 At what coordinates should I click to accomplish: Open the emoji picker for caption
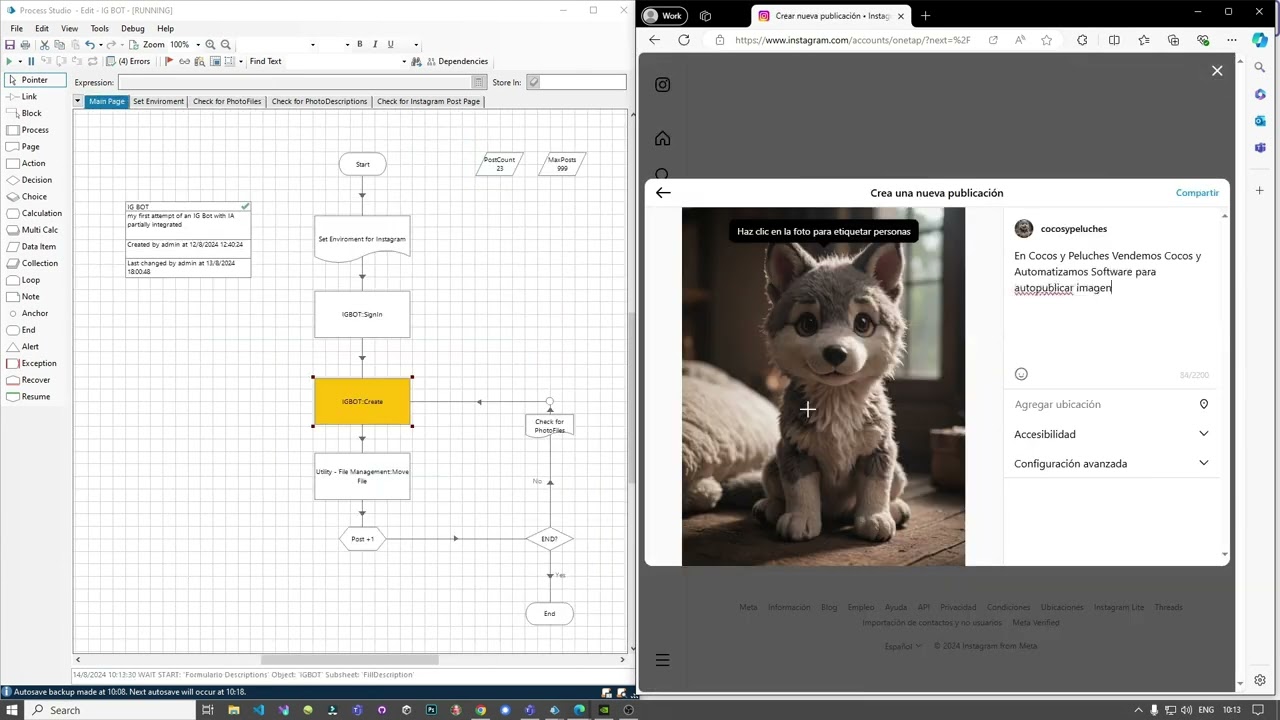1021,374
